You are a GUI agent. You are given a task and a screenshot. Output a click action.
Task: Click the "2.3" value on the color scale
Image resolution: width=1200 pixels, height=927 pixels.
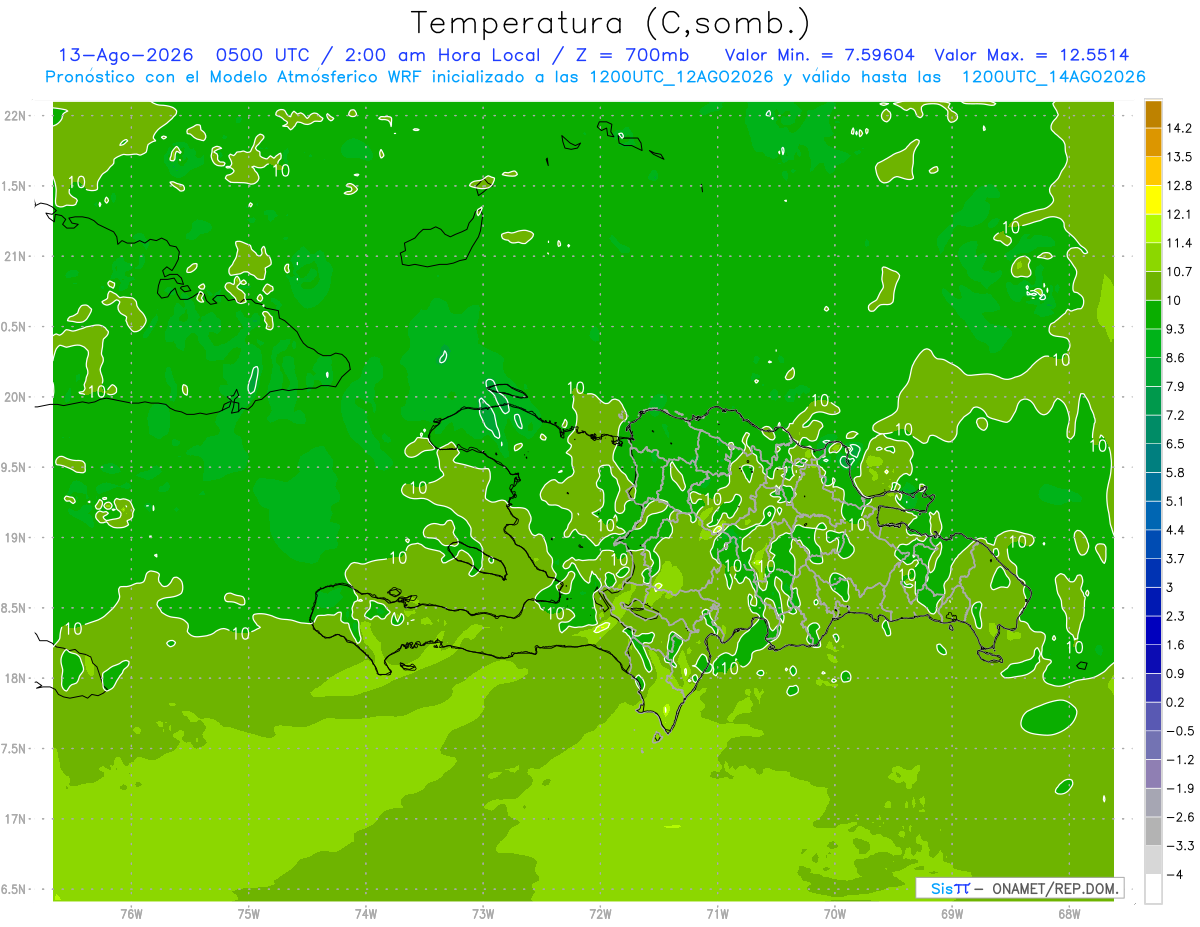tap(1176, 616)
